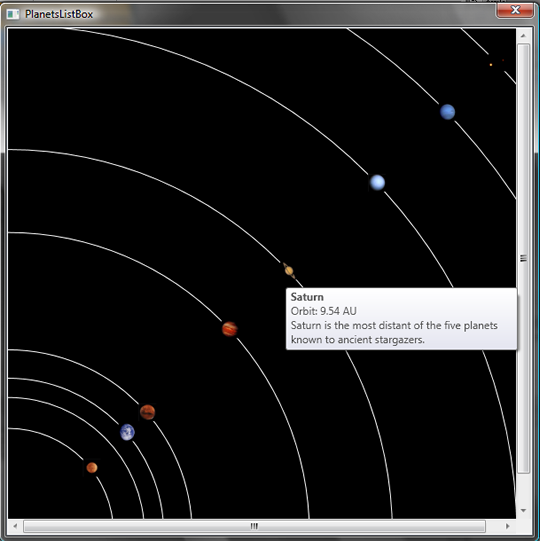Viewport: 540px width, 541px height.
Task: Click the vertical scrollbar up arrow
Action: (523, 36)
